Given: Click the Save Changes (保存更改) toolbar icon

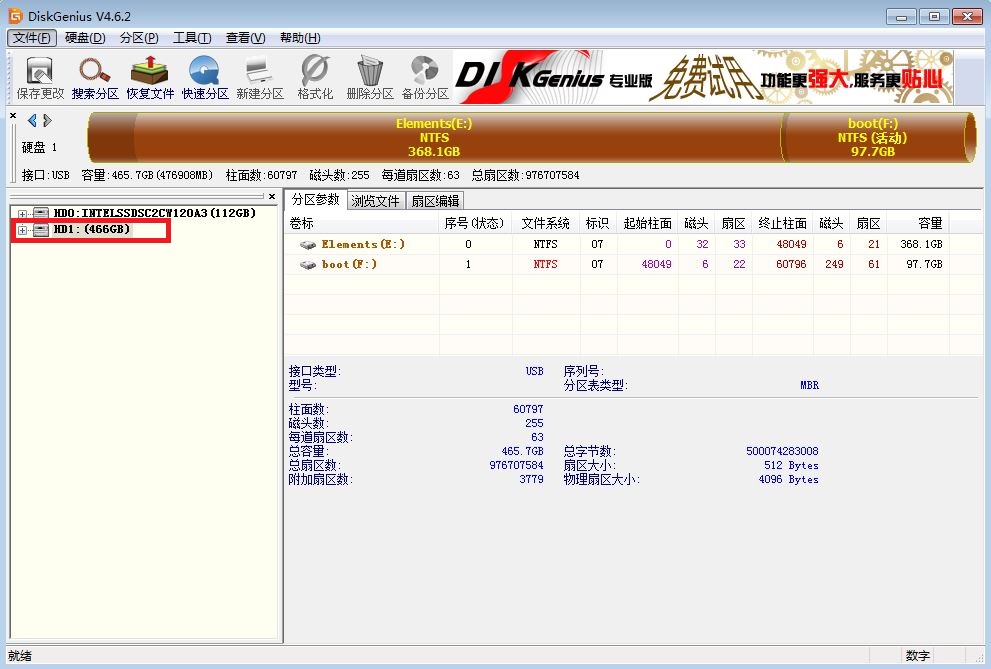Looking at the screenshot, I should [40, 78].
